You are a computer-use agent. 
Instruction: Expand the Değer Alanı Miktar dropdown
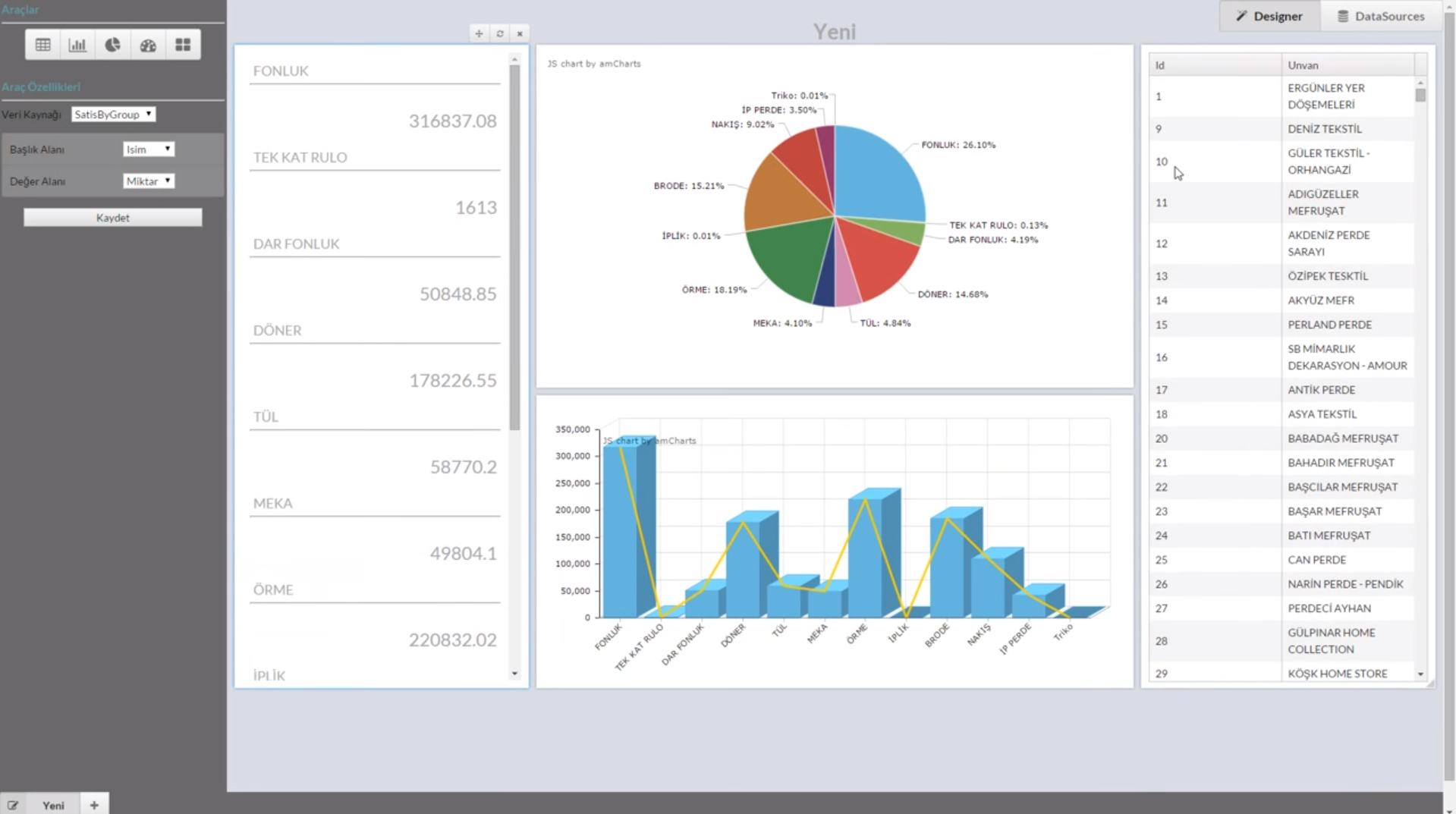click(149, 181)
